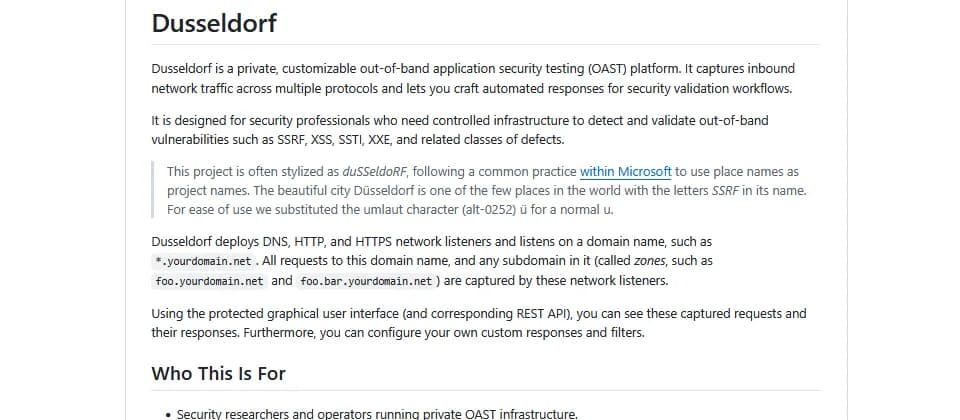Open the "within Microsoft" link
The image size is (960, 420).
click(625, 171)
